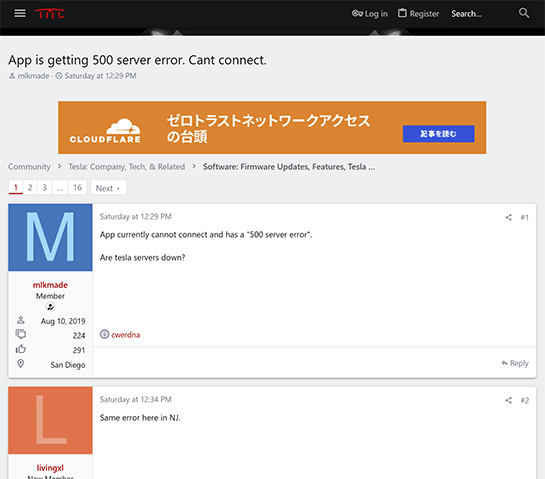This screenshot has width=545, height=479.
Task: Click the reaction icon beside cwerdna
Action: click(x=104, y=334)
